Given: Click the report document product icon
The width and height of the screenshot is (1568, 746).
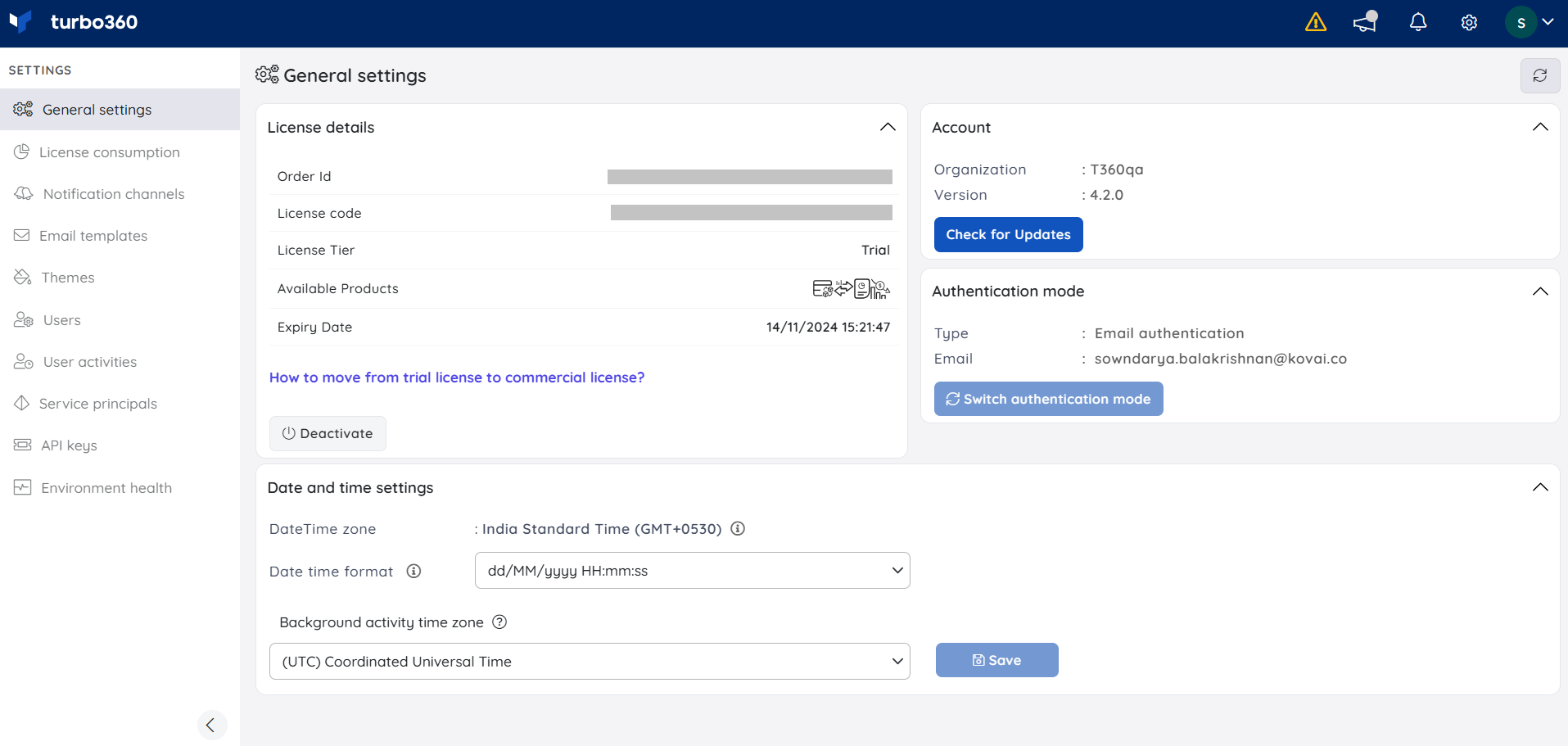Looking at the screenshot, I should point(862,288).
